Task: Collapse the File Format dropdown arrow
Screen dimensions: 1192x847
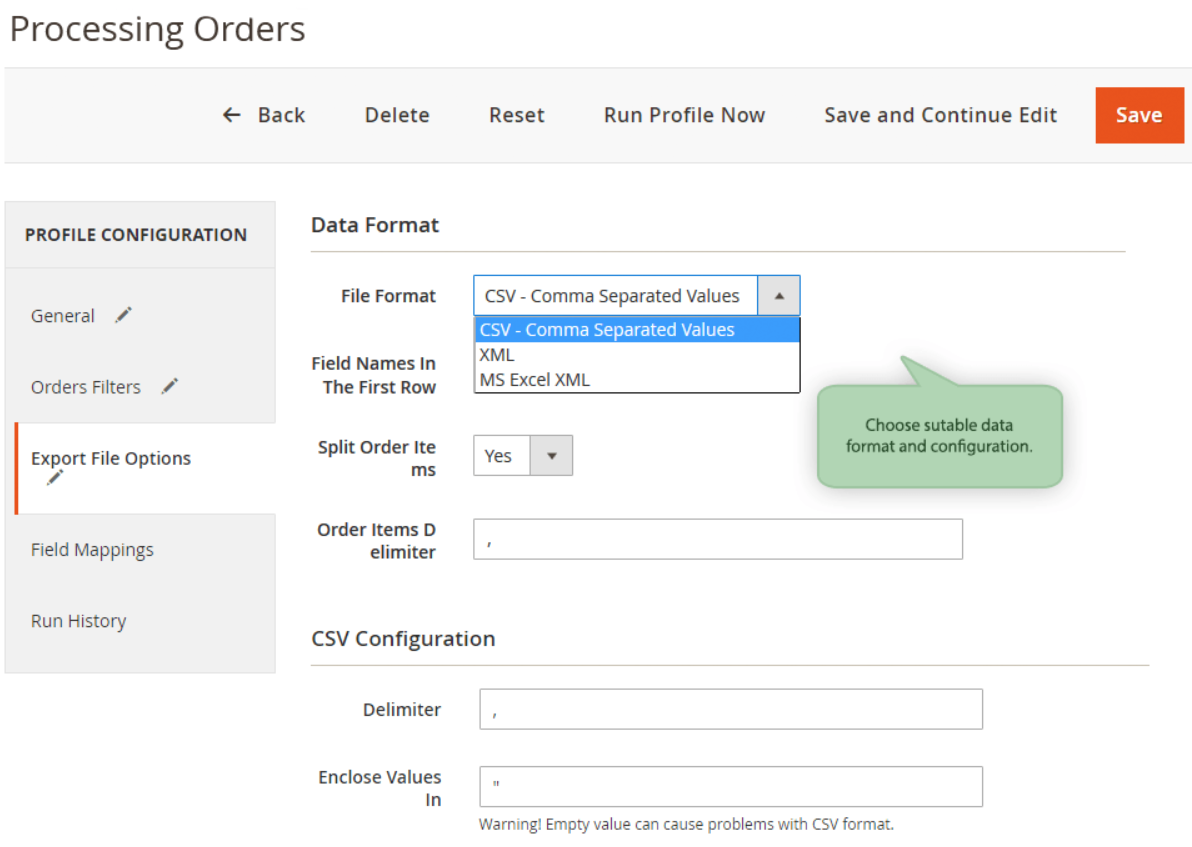Action: click(x=779, y=296)
